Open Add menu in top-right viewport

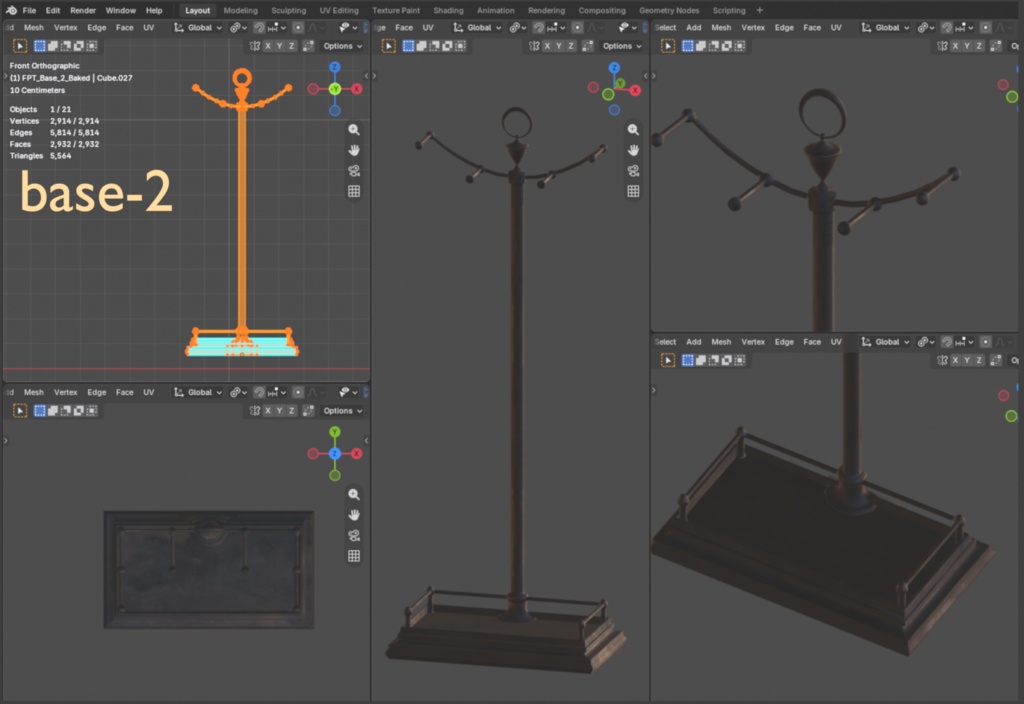point(694,27)
